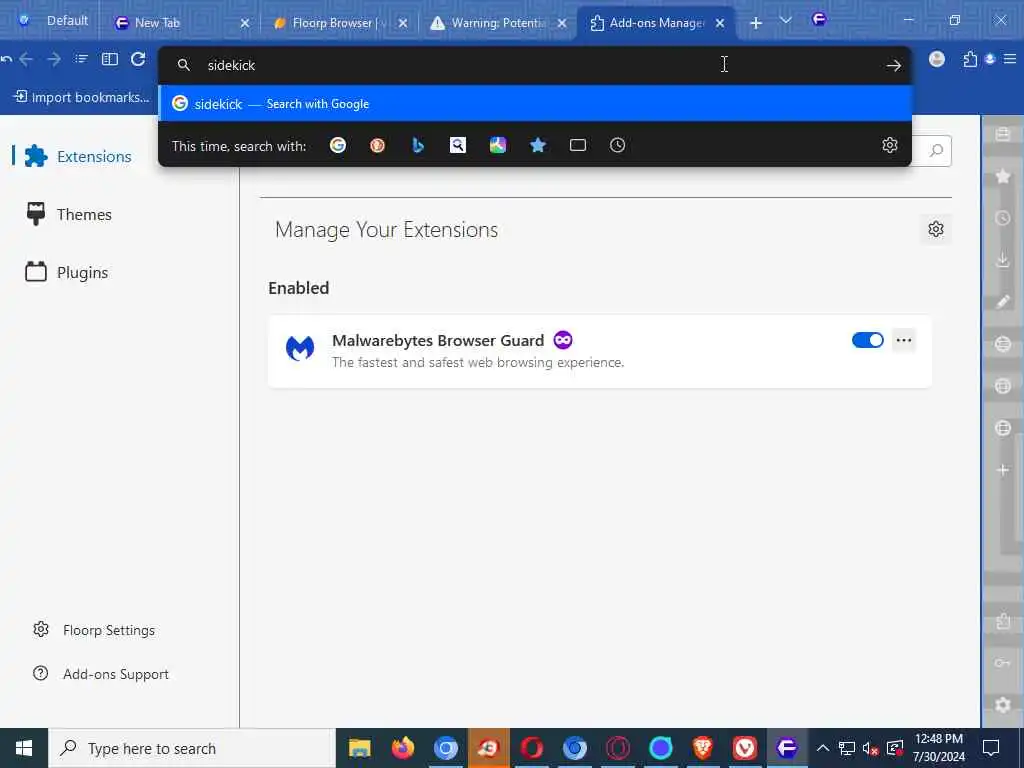1024x768 pixels.
Task: Open add-ons puzzle icon in right sidebar
Action: pyautogui.click(x=1003, y=621)
